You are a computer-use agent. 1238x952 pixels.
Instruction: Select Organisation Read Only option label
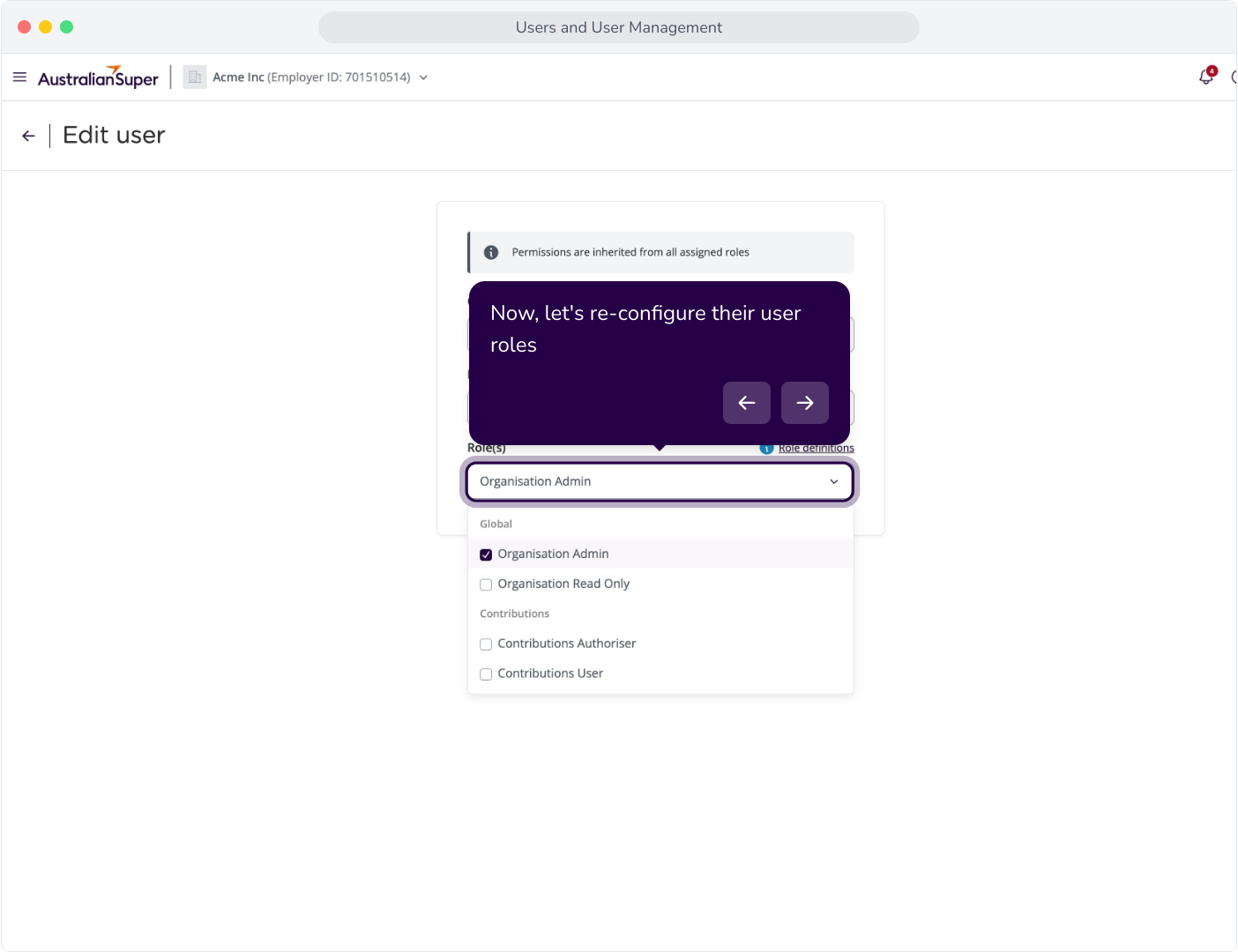(x=563, y=584)
